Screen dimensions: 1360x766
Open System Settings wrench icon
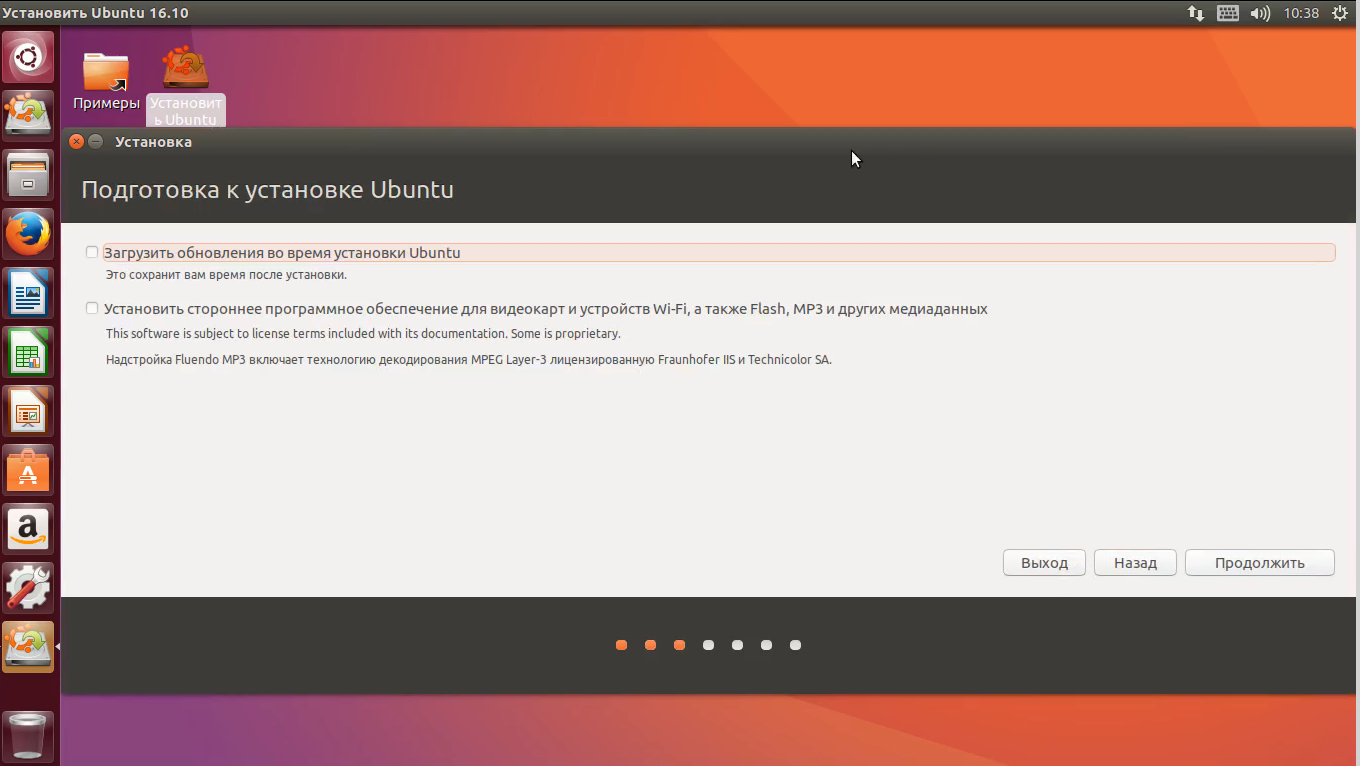(28, 588)
